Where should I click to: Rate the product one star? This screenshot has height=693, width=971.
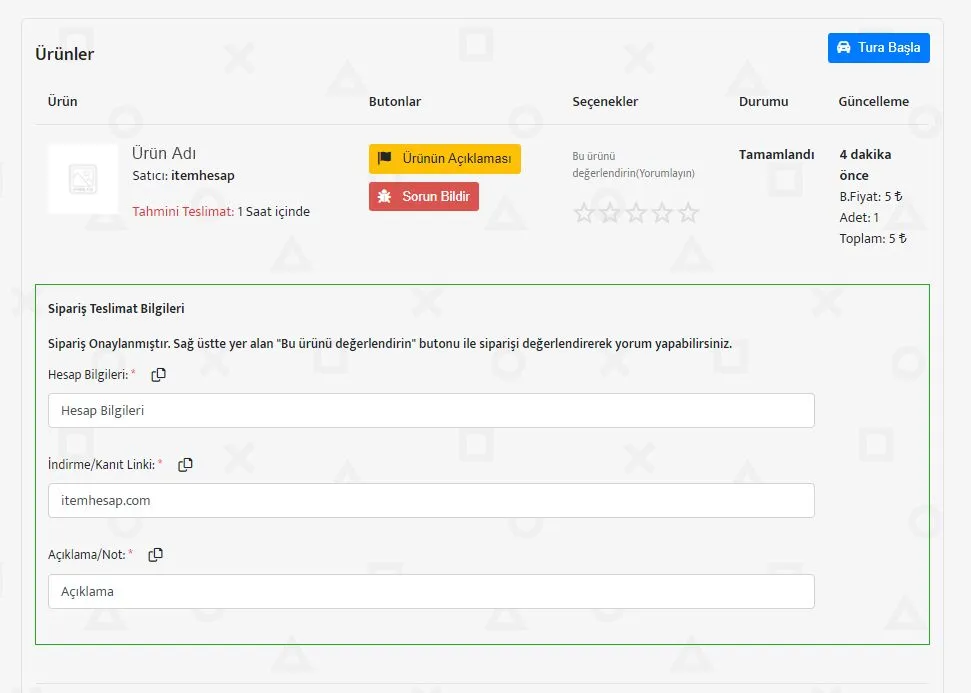(x=584, y=213)
